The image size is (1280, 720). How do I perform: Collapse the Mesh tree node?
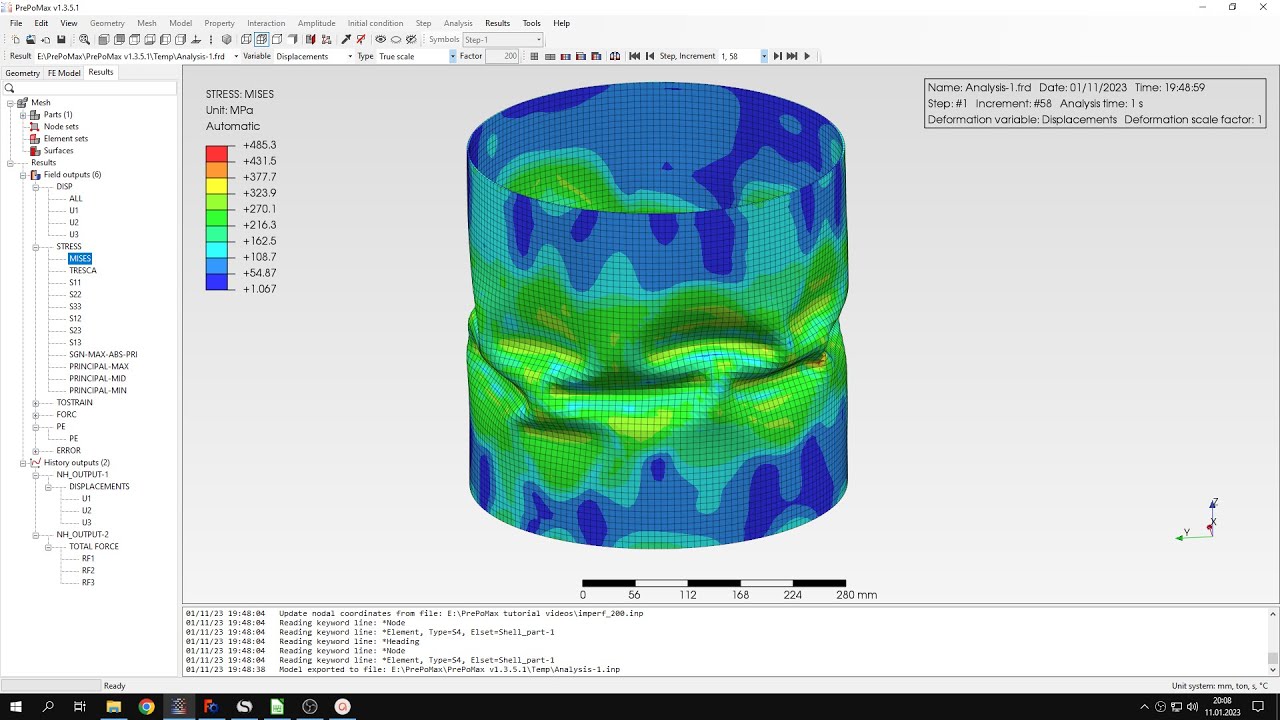click(x=10, y=102)
